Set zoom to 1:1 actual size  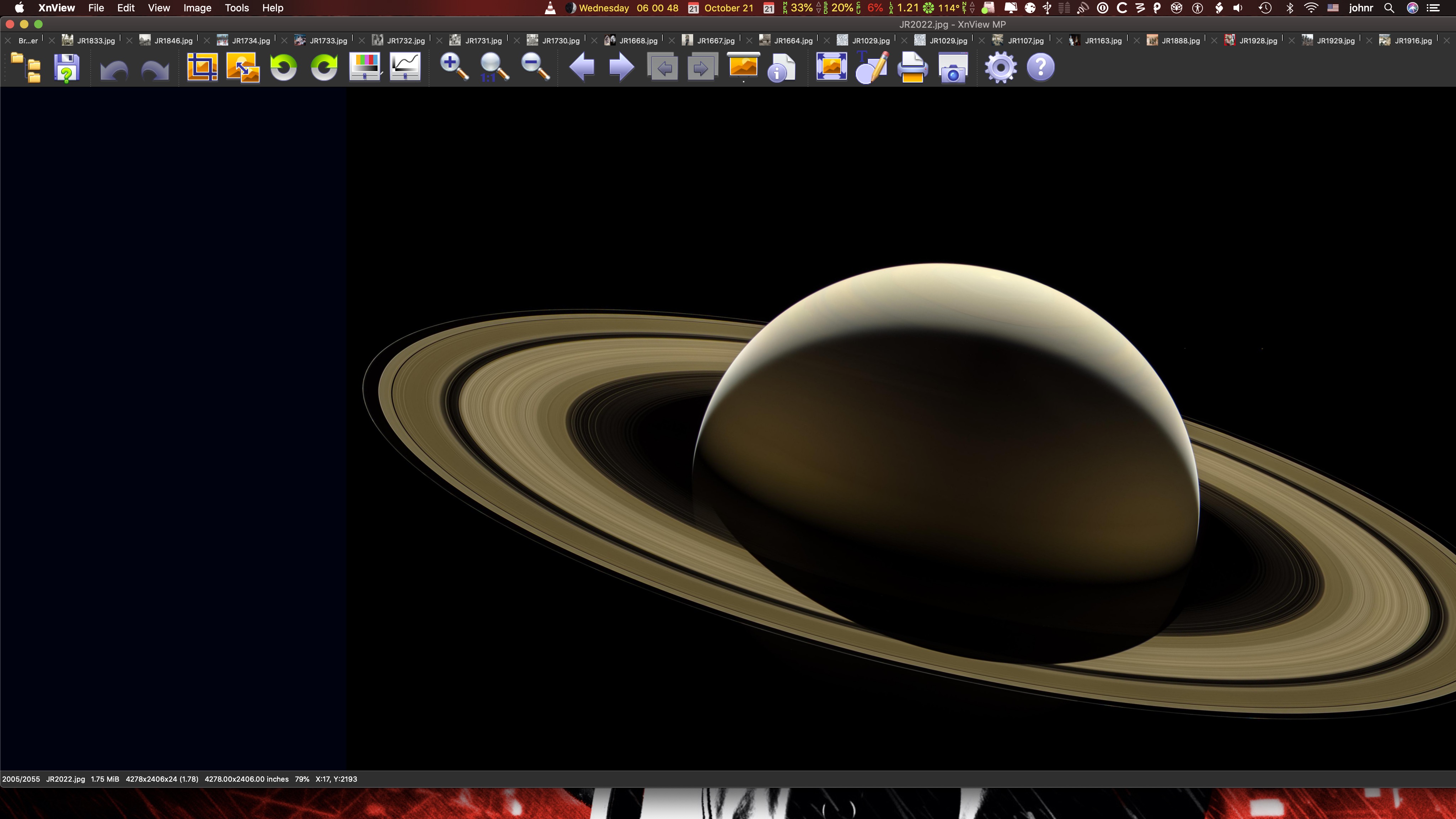(494, 67)
